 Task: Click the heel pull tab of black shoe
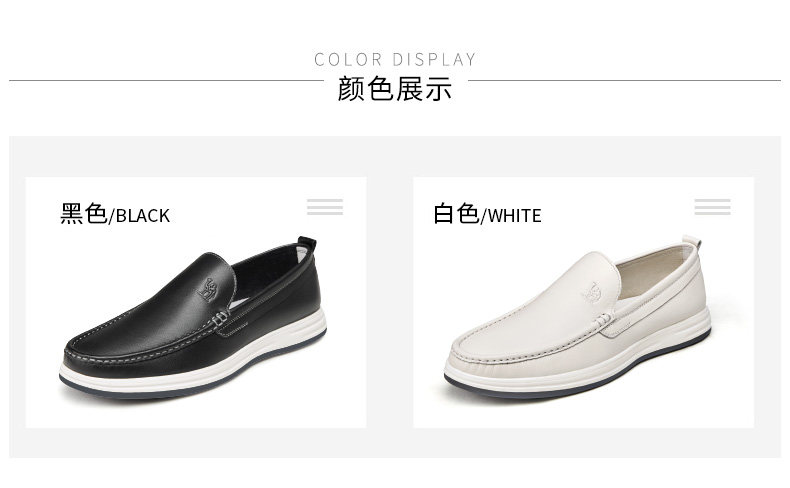click(x=307, y=243)
